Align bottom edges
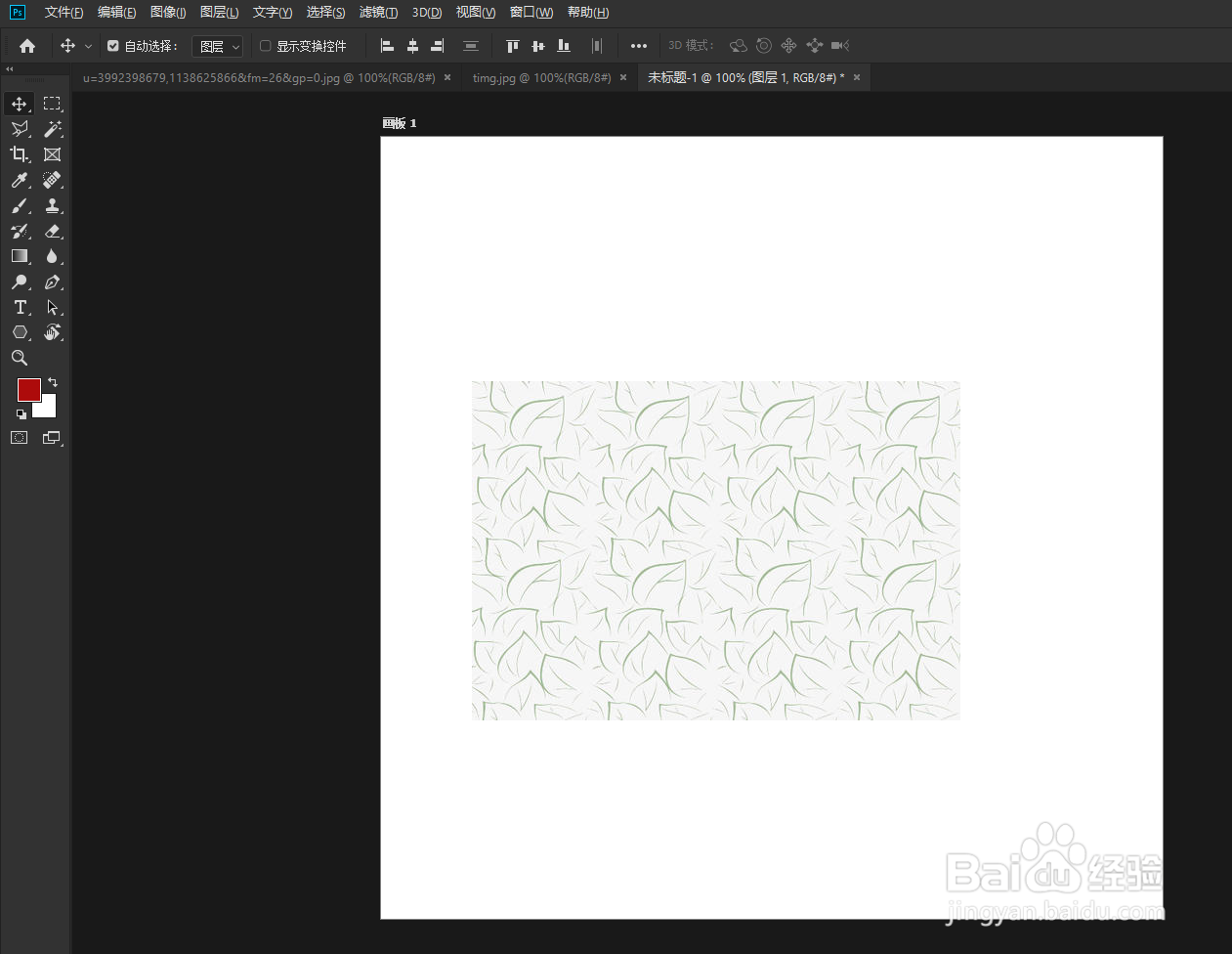1232x954 pixels. pos(563,46)
